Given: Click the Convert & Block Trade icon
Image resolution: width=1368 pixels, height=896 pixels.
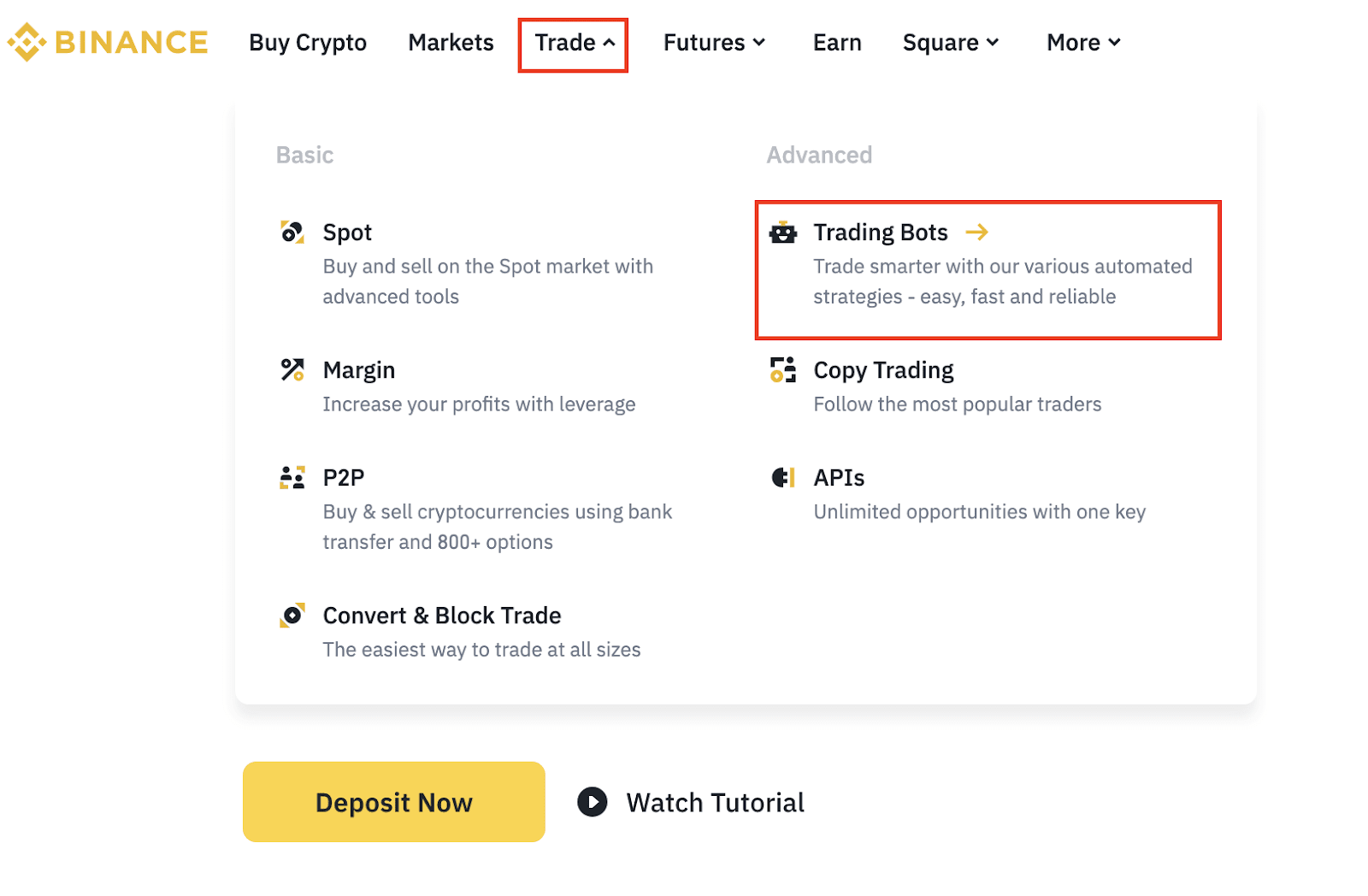Looking at the screenshot, I should point(292,615).
